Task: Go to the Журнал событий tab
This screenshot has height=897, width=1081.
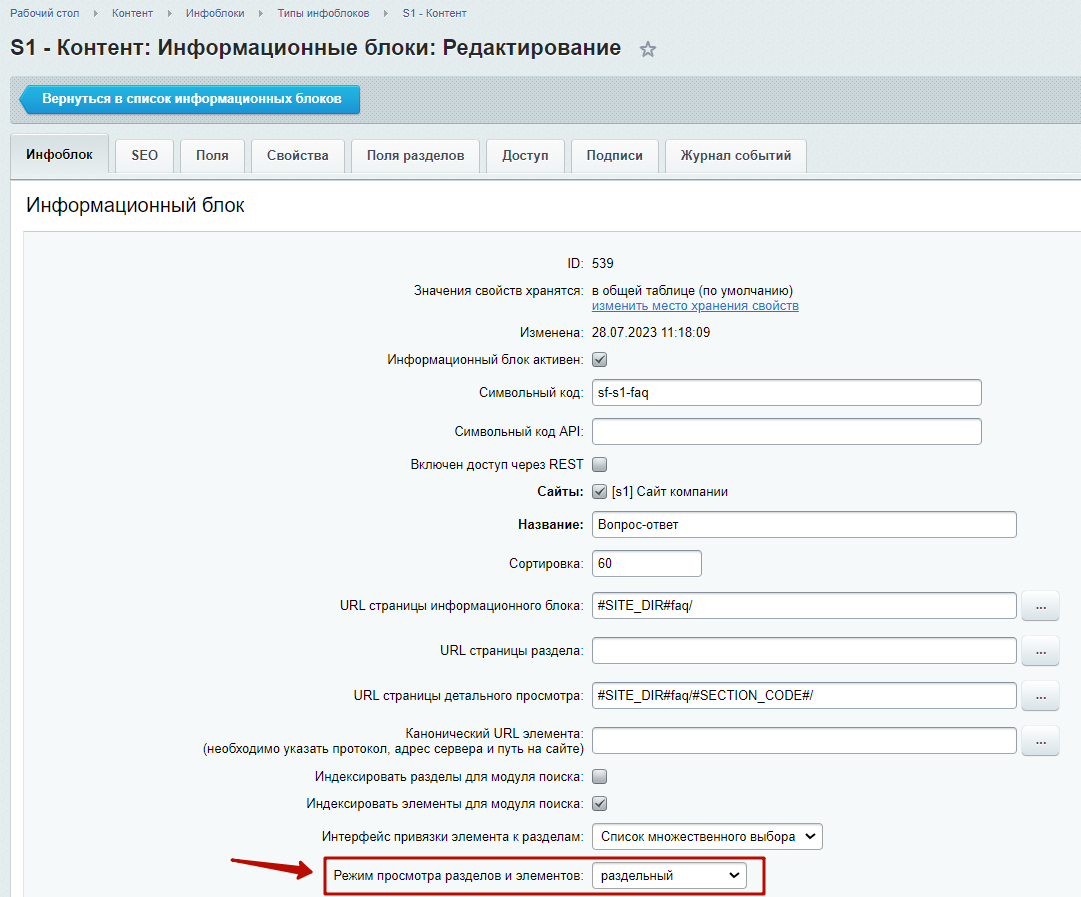Action: tap(735, 156)
